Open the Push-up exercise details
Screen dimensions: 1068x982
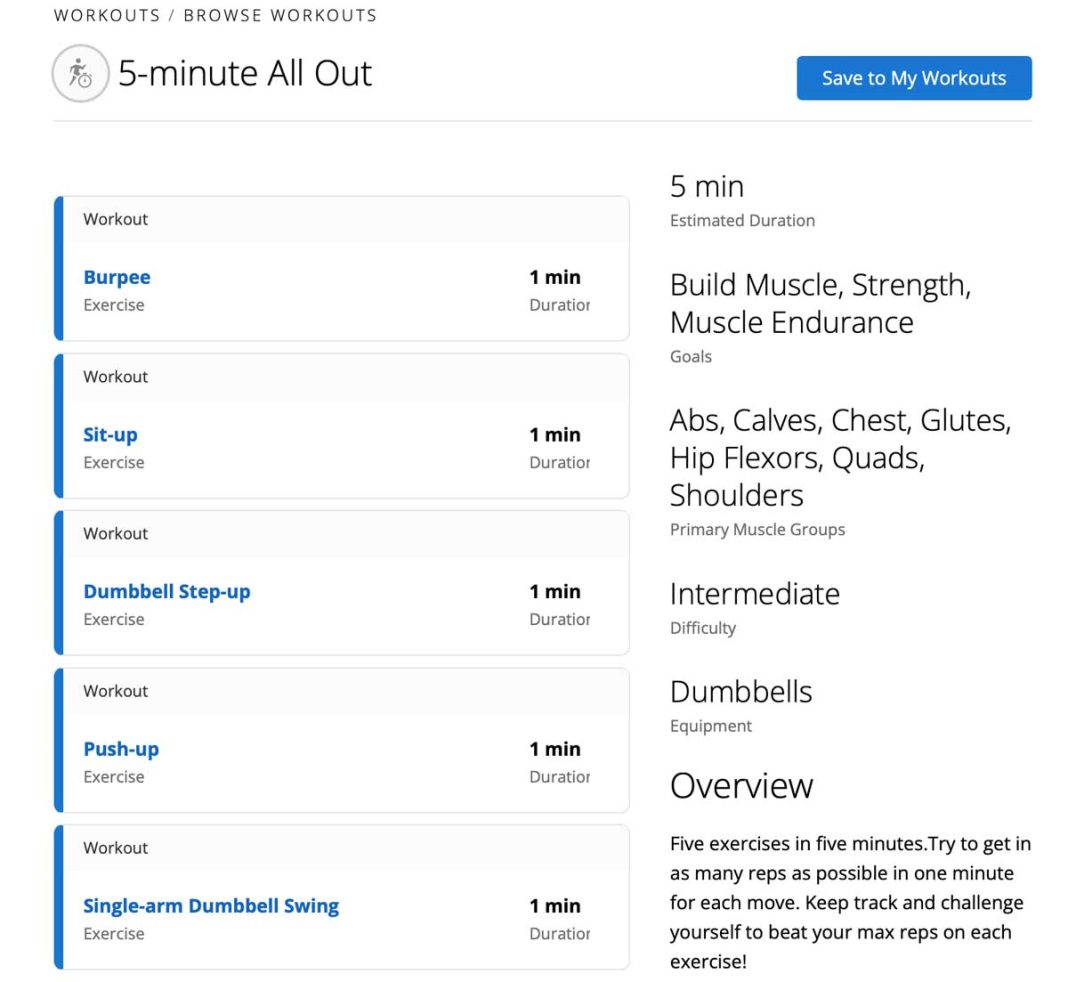coord(121,749)
